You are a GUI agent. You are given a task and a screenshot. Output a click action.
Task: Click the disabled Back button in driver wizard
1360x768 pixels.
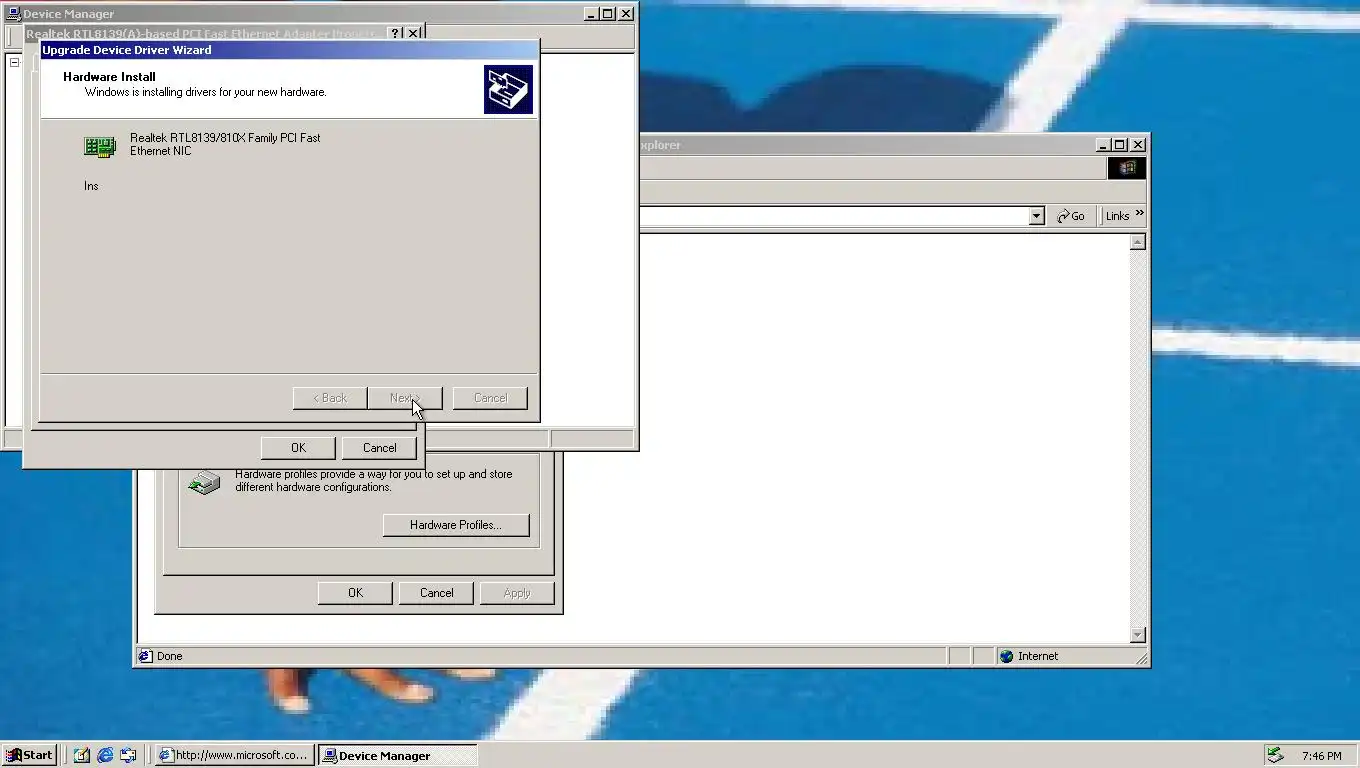point(330,398)
